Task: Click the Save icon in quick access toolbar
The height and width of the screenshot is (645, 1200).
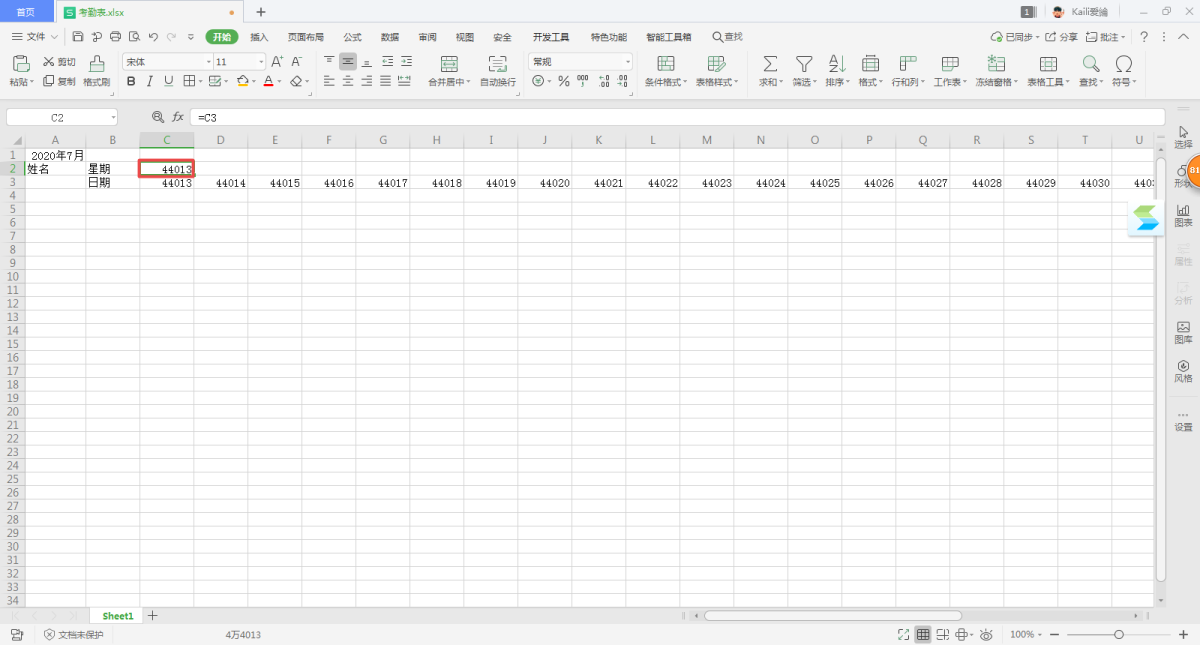Action: 78,37
